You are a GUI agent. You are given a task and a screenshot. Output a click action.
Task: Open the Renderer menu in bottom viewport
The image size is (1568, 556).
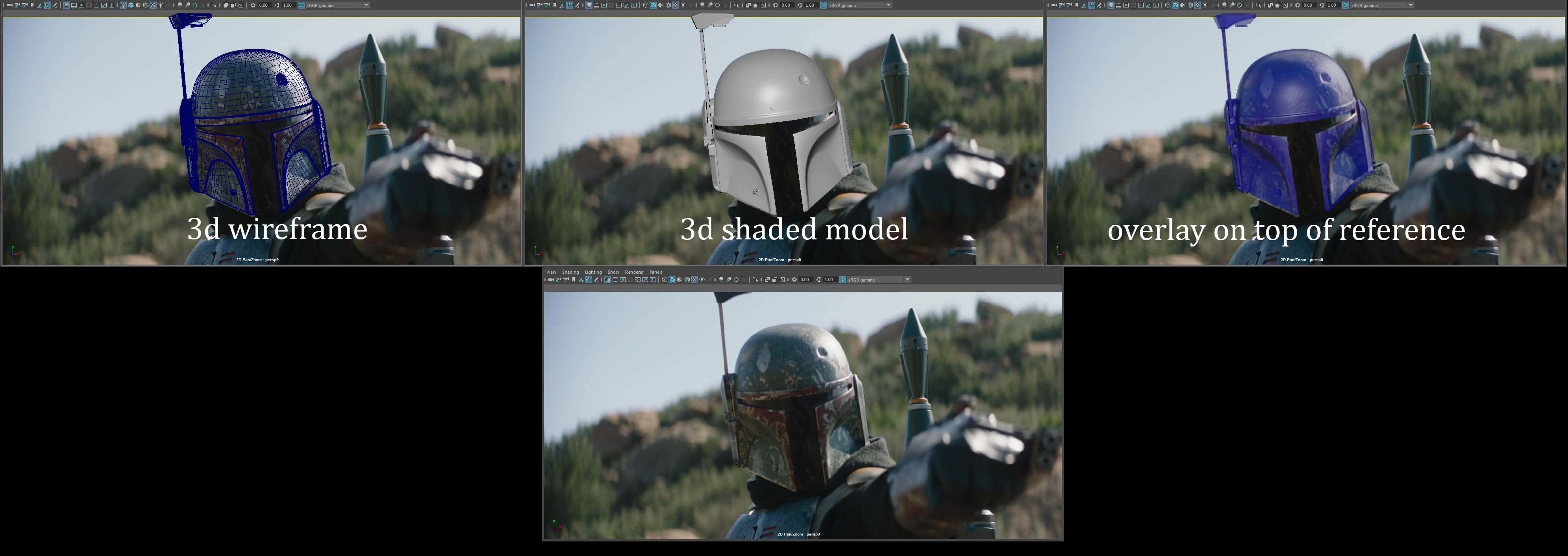coord(634,272)
